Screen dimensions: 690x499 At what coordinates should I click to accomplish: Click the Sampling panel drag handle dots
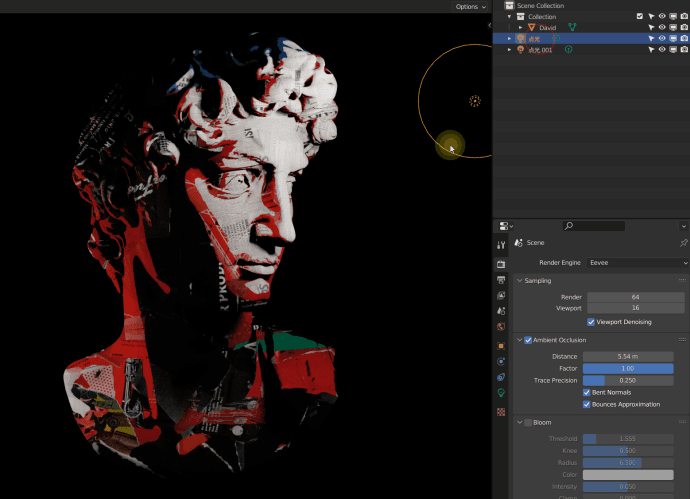pyautogui.click(x=683, y=280)
